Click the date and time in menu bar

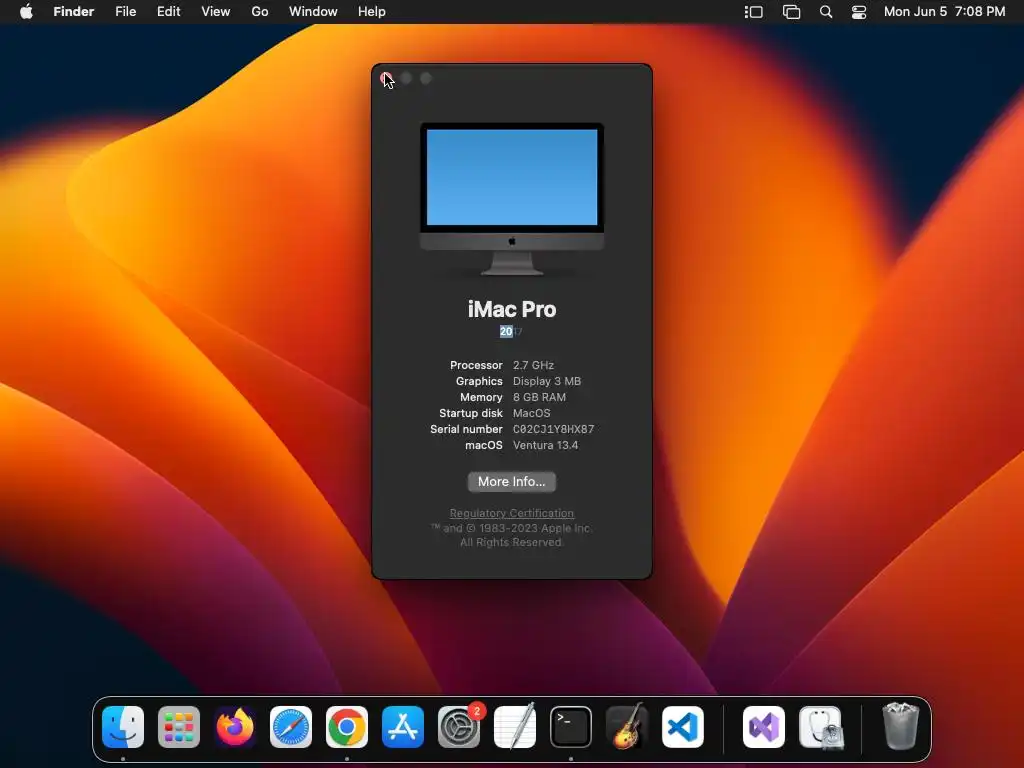(944, 12)
